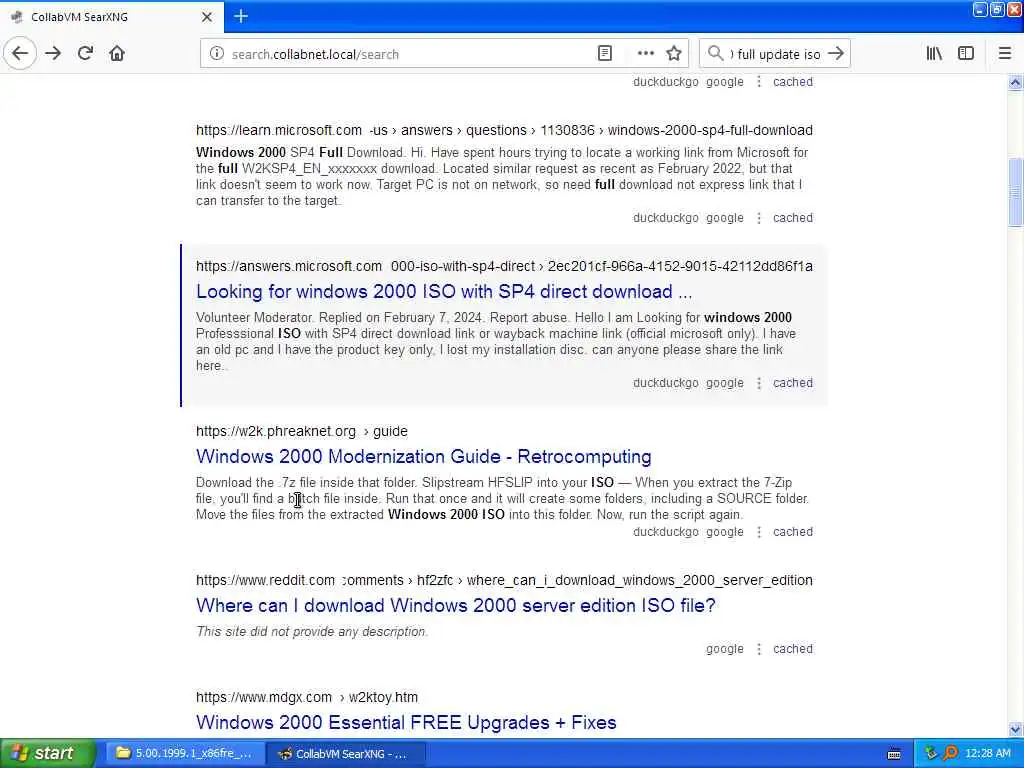Click google under answers.microsoft.com result
This screenshot has height=768, width=1024.
pos(724,383)
